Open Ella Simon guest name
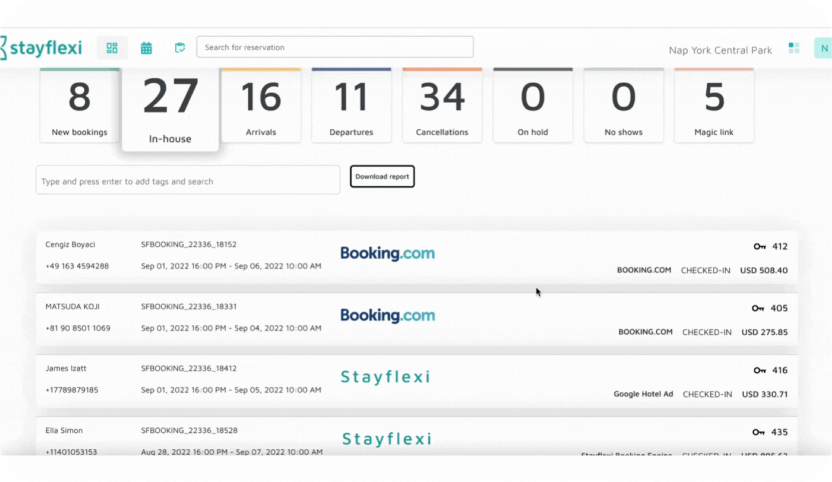This screenshot has height=482, width=832. (x=64, y=431)
